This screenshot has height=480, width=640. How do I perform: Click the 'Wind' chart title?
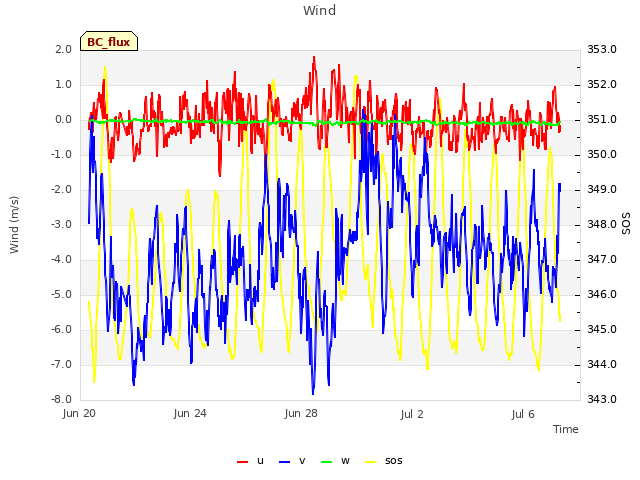[x=320, y=10]
